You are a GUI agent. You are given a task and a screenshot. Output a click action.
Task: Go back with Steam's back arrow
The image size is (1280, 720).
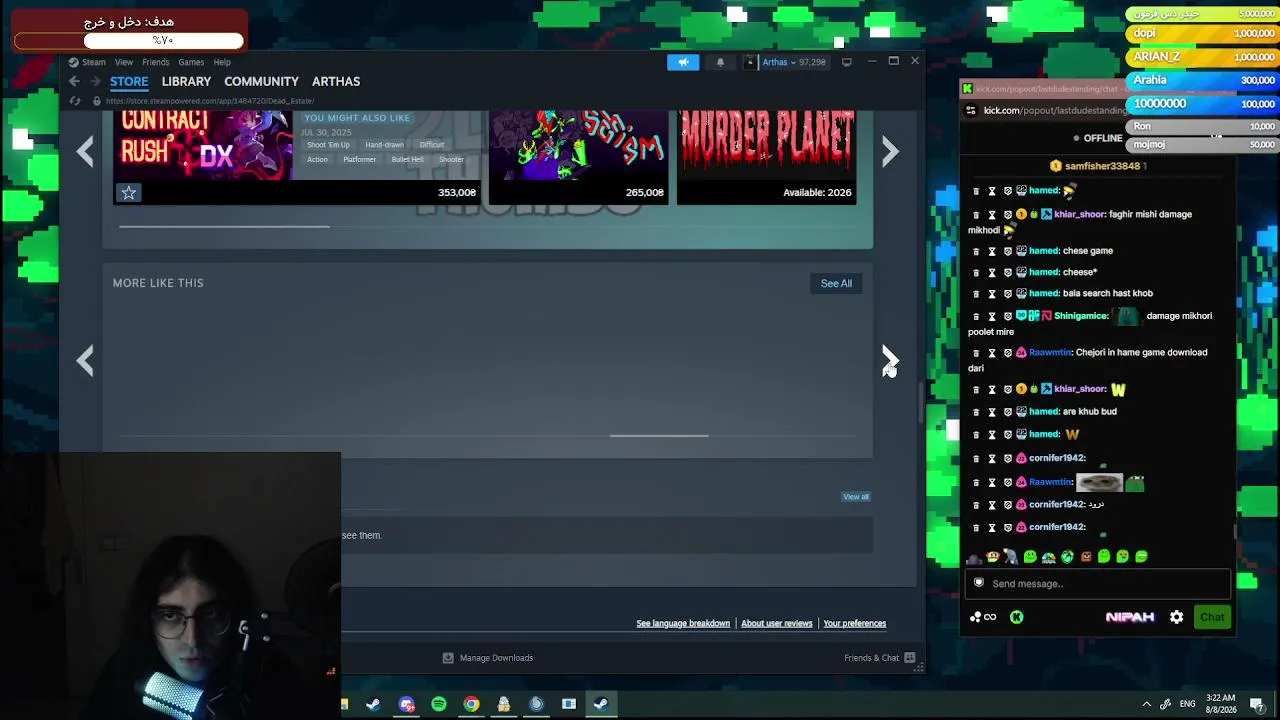coord(74,81)
